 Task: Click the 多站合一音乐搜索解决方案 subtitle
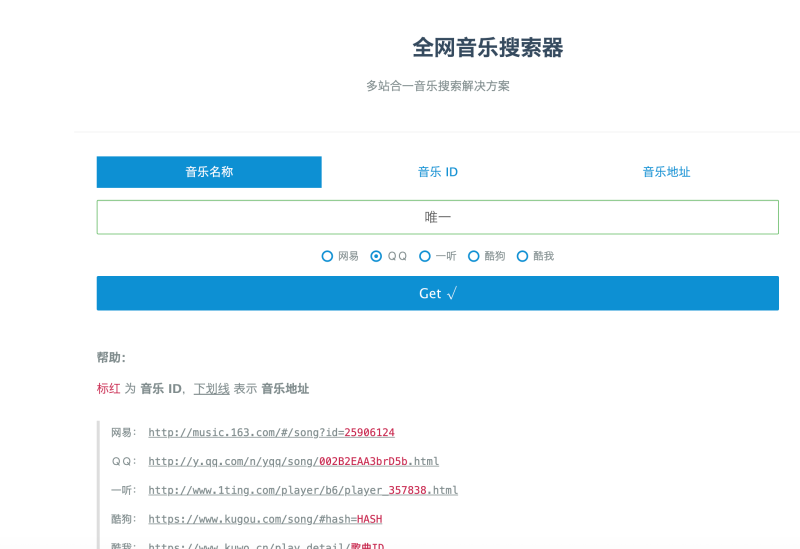tap(438, 86)
